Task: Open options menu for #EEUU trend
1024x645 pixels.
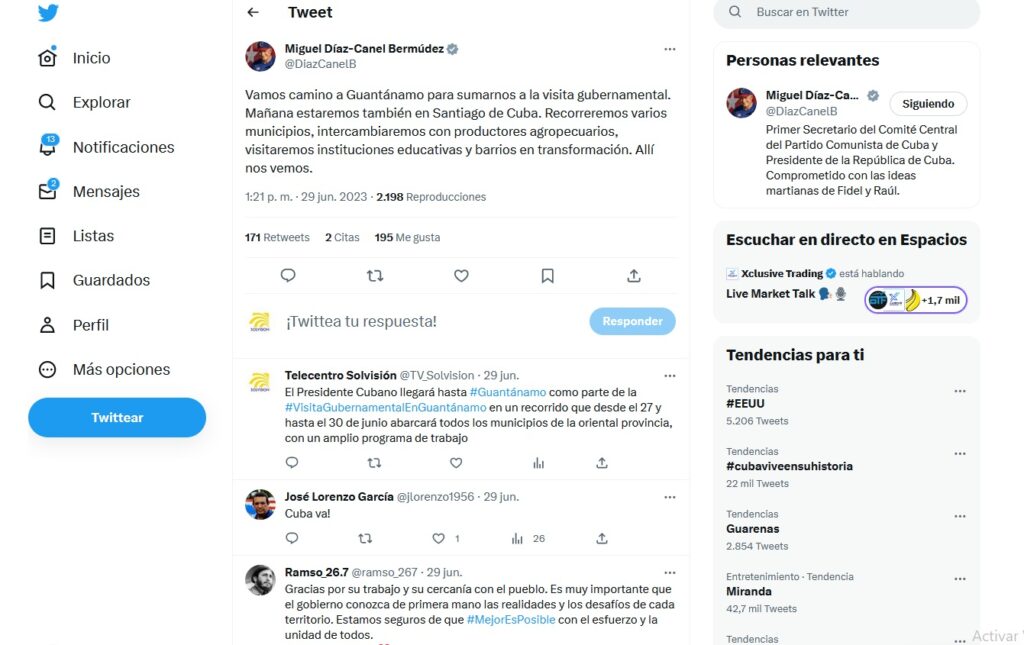Action: (959, 391)
